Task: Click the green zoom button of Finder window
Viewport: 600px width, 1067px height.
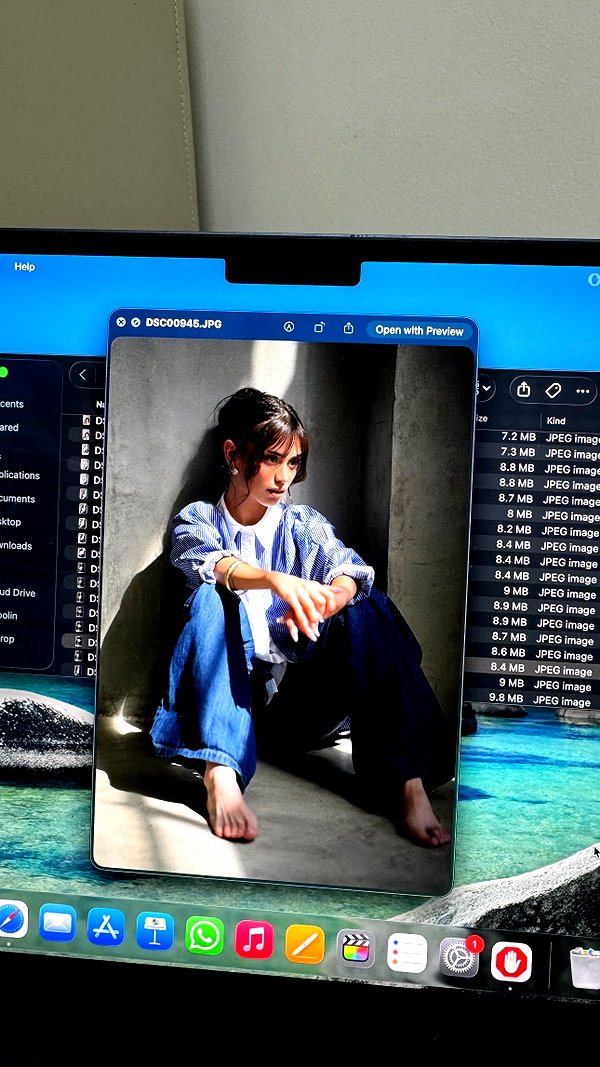Action: pyautogui.click(x=3, y=372)
